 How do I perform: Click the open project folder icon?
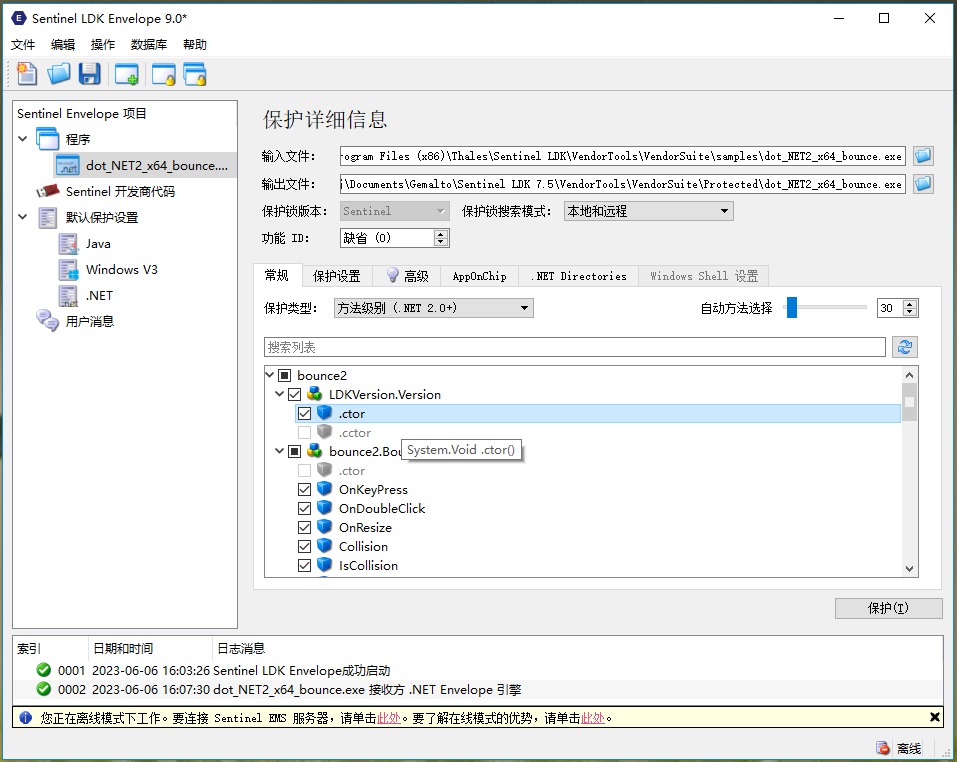59,73
